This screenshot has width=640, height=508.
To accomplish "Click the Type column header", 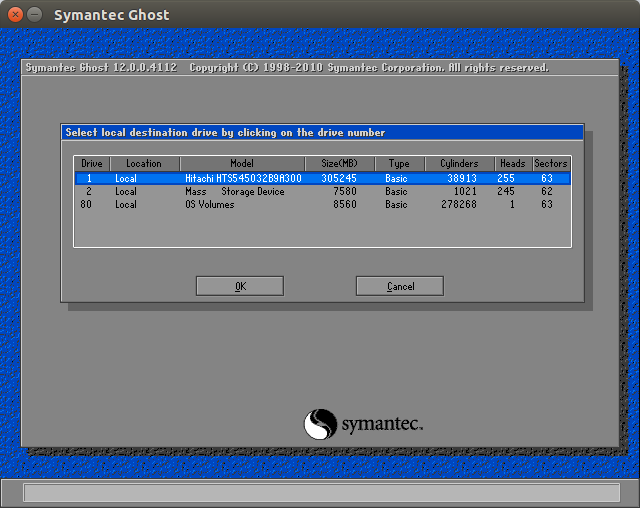I will point(399,164).
